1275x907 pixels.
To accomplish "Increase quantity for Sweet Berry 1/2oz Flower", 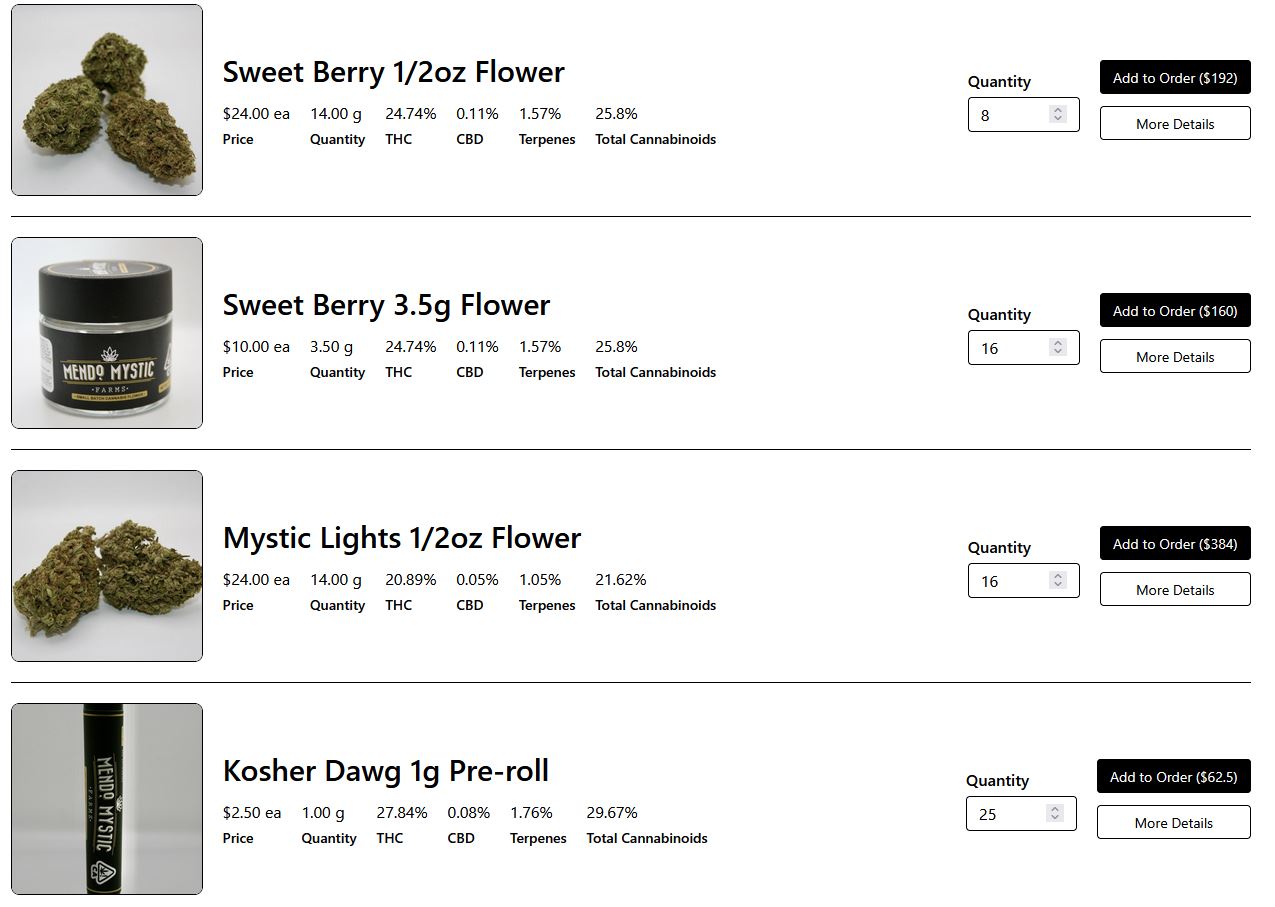I will point(1058,110).
